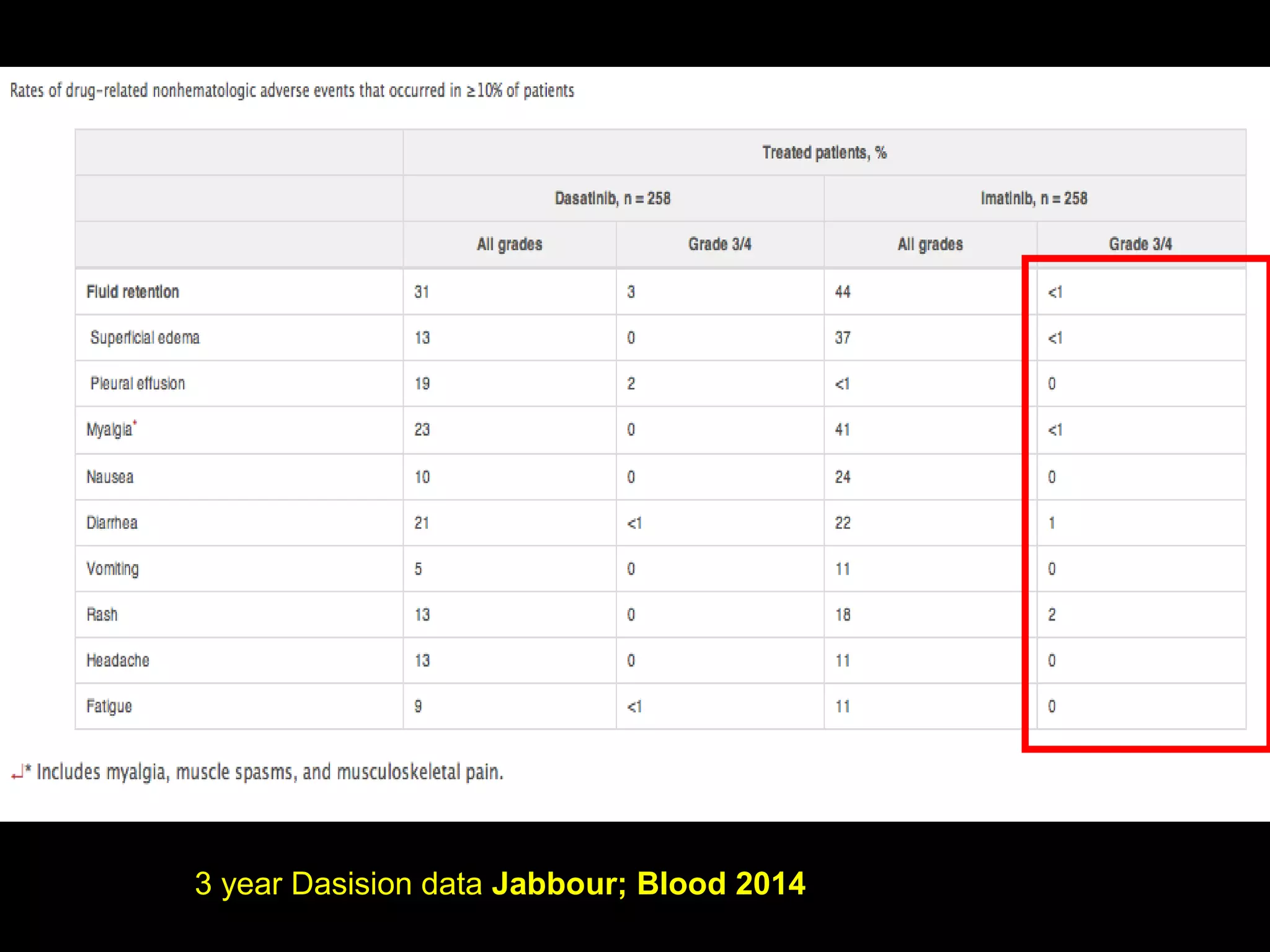This screenshot has height=952, width=1270.
Task: Select the 'Superficial edema' row label
Action: [x=145, y=338]
